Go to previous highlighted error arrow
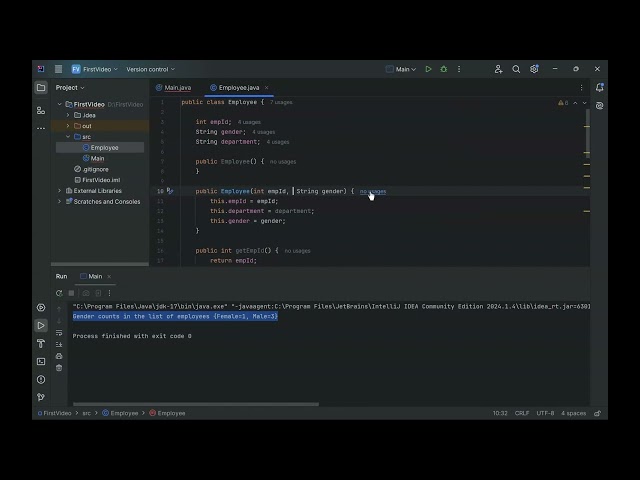The image size is (640, 480). (575, 103)
